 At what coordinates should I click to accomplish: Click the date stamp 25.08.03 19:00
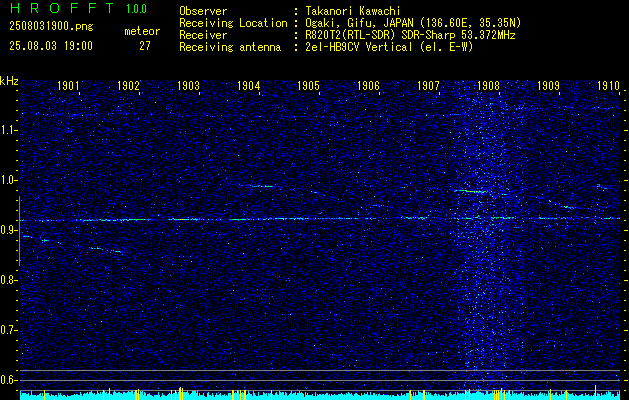[x=51, y=46]
